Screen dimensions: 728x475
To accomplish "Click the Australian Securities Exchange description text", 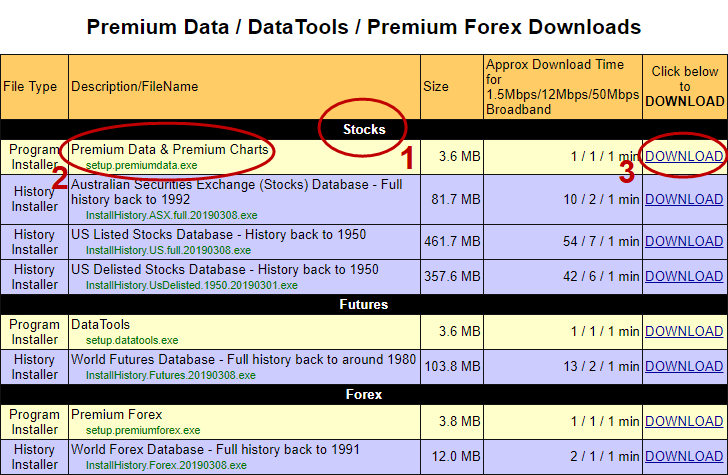I will [237, 192].
